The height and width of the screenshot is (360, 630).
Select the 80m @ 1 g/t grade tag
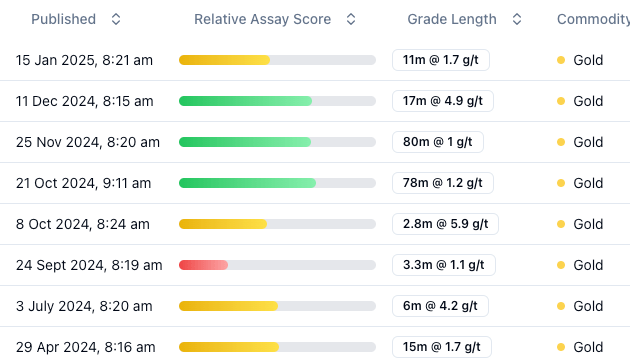point(438,142)
